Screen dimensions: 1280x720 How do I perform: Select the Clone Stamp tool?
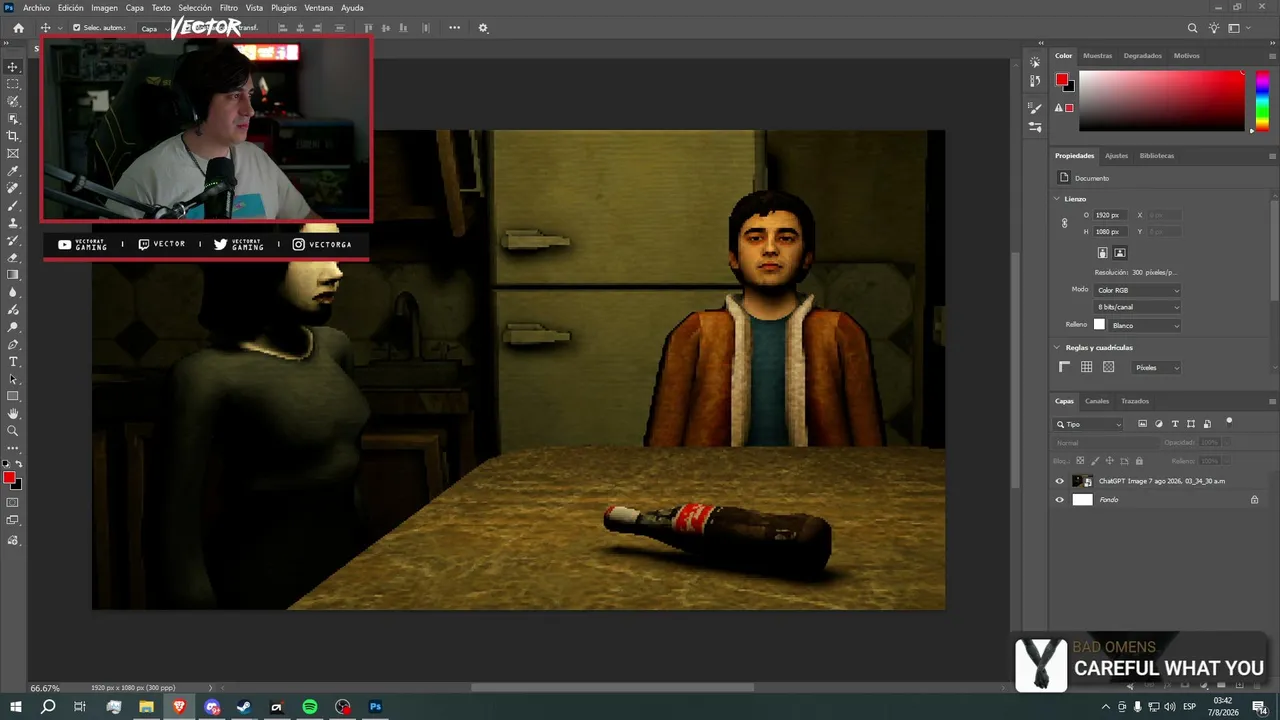[13, 223]
